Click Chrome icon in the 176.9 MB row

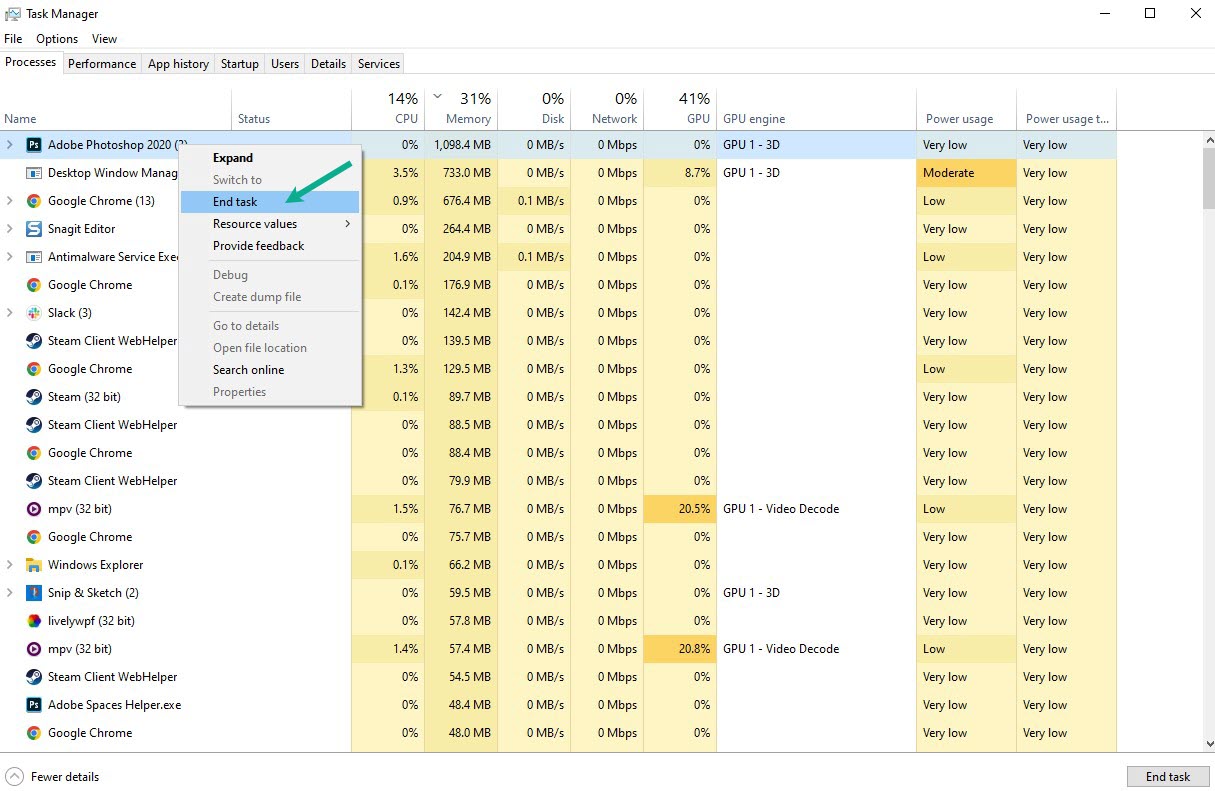[x=33, y=285]
